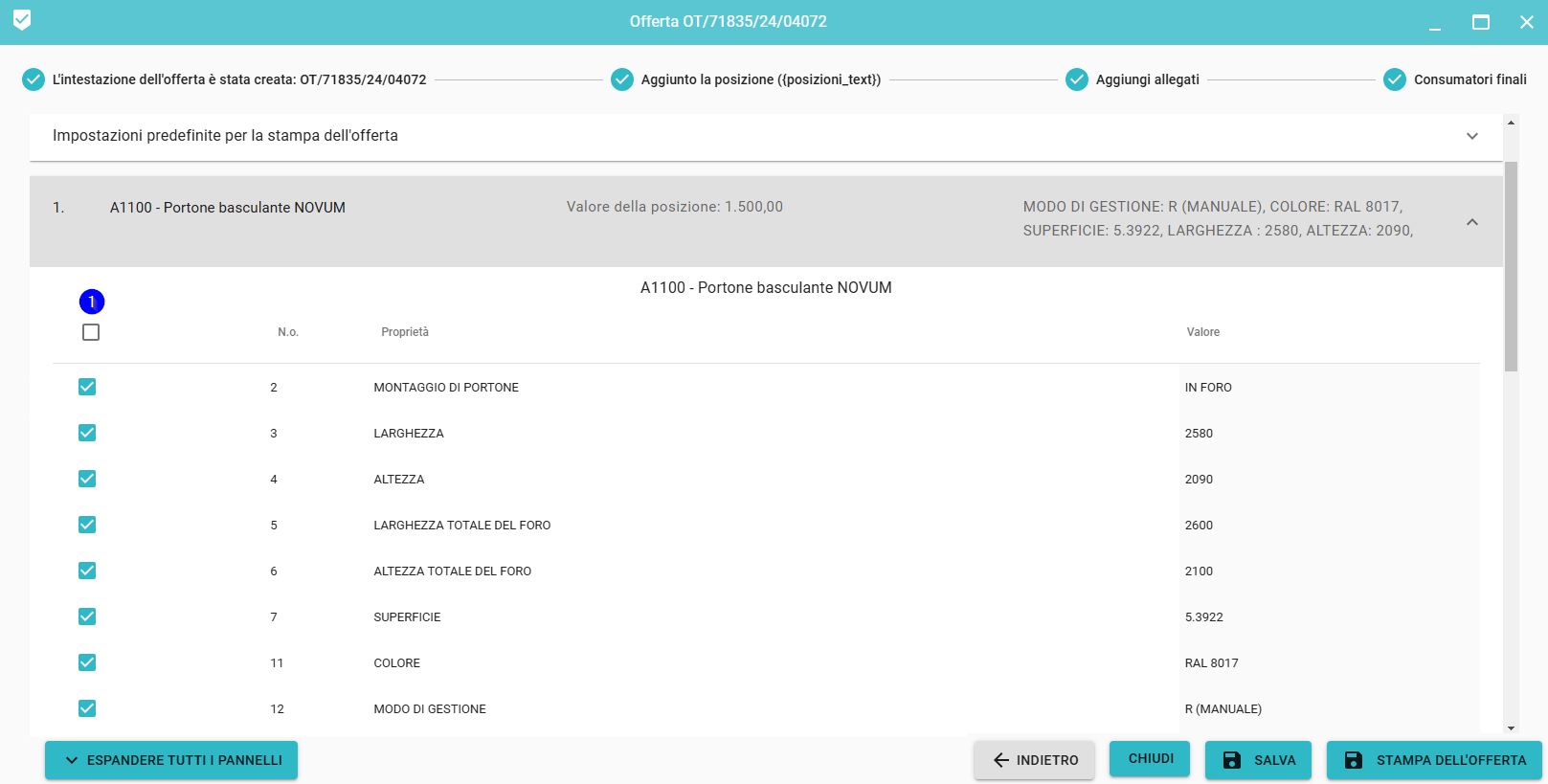Click the checkmark icon for Aggiunto la posizione
This screenshot has height=784, width=1548.
(x=622, y=79)
